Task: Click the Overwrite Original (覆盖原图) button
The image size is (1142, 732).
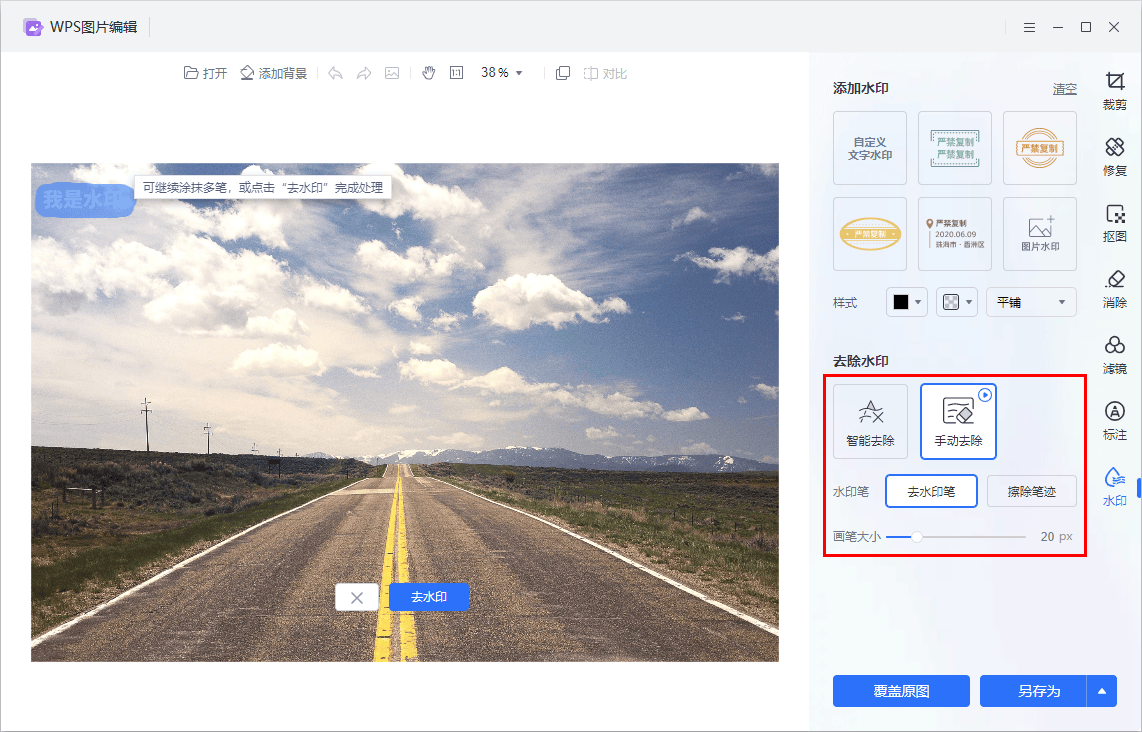Action: click(x=901, y=691)
